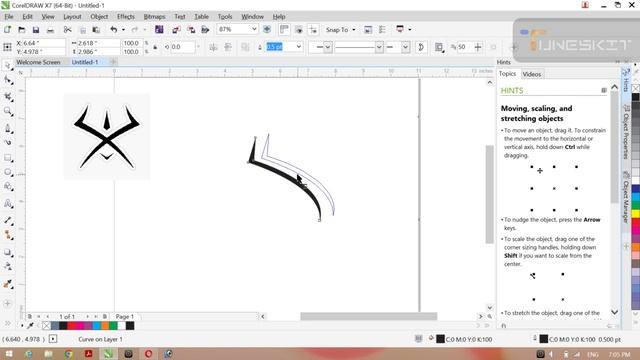
Task: Select the Pick tool in the toolbox
Action: pyautogui.click(x=7, y=65)
